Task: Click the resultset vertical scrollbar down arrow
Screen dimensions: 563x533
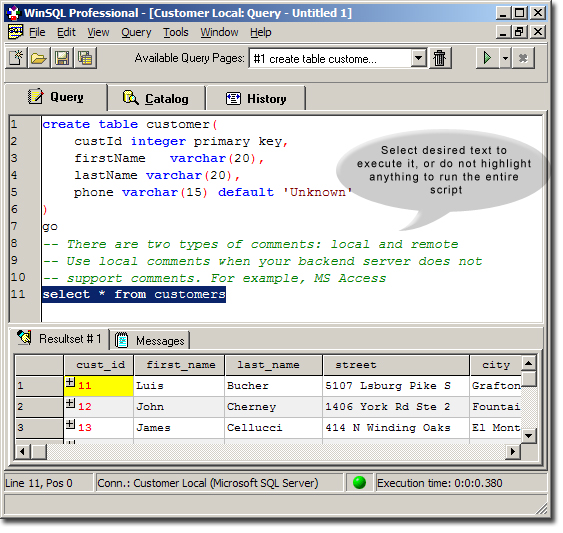Action: [529, 436]
